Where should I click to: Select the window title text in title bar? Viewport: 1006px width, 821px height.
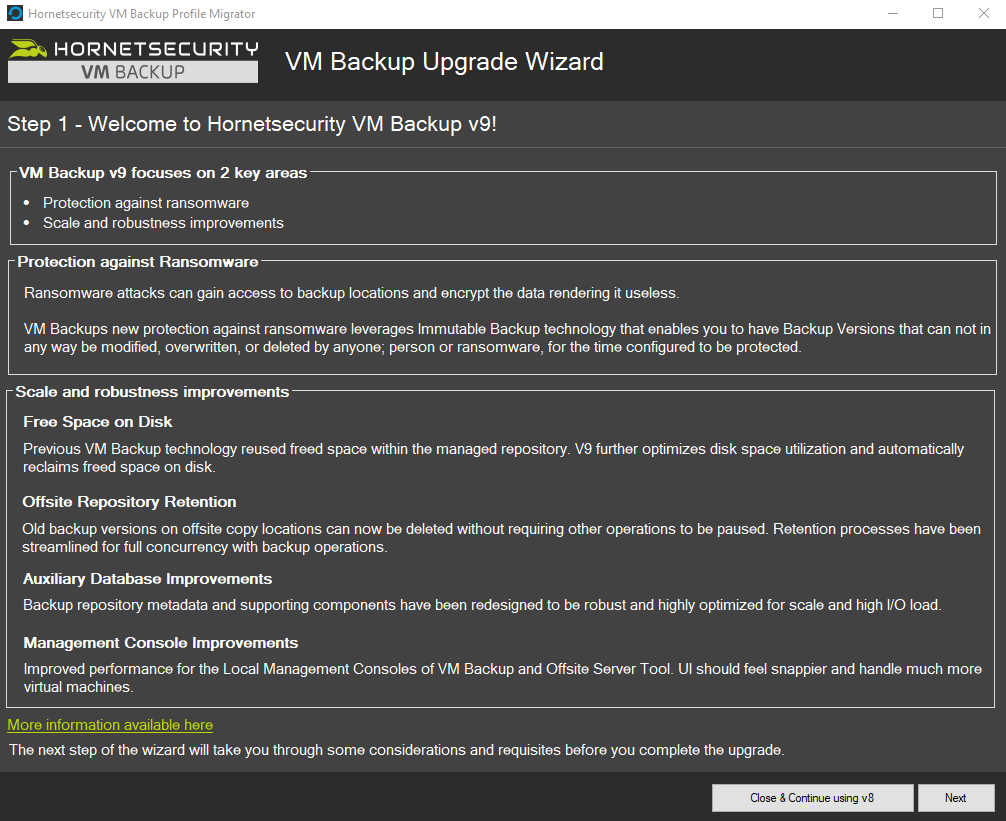(141, 15)
